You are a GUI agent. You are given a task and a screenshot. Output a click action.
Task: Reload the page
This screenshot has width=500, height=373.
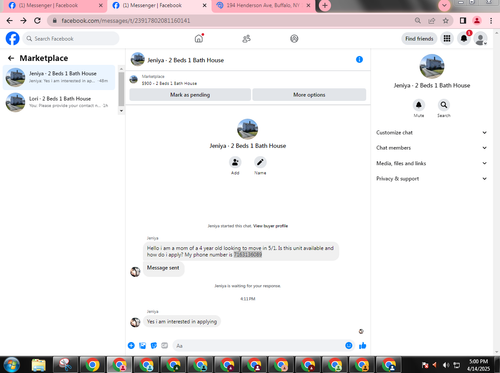(x=37, y=21)
